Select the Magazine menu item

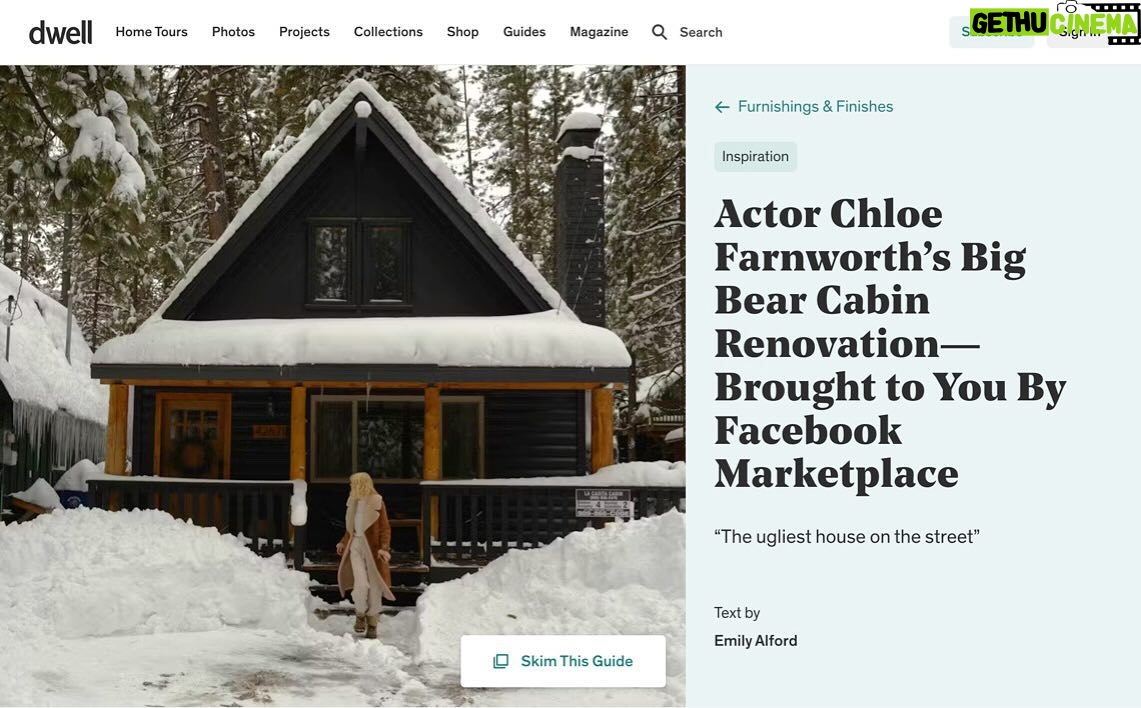(x=599, y=32)
